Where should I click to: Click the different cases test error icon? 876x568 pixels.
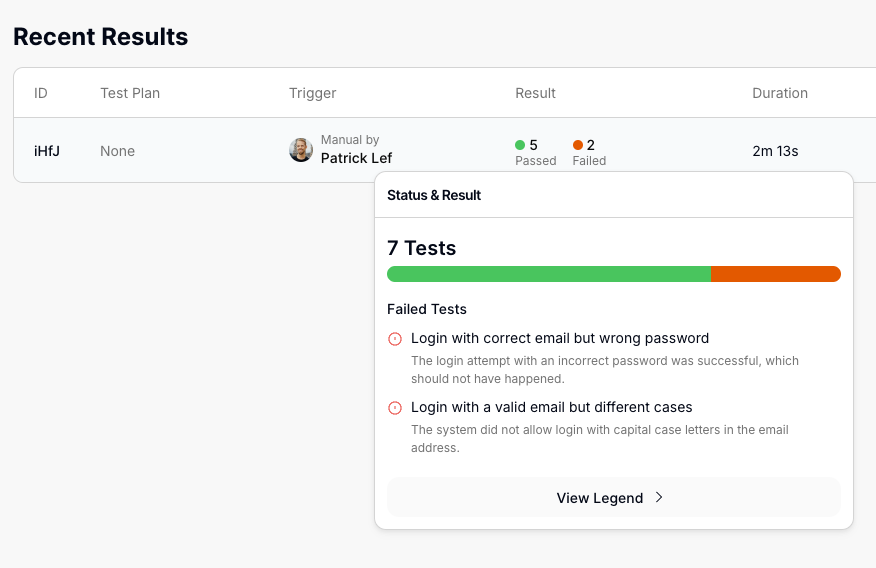pyautogui.click(x=394, y=408)
